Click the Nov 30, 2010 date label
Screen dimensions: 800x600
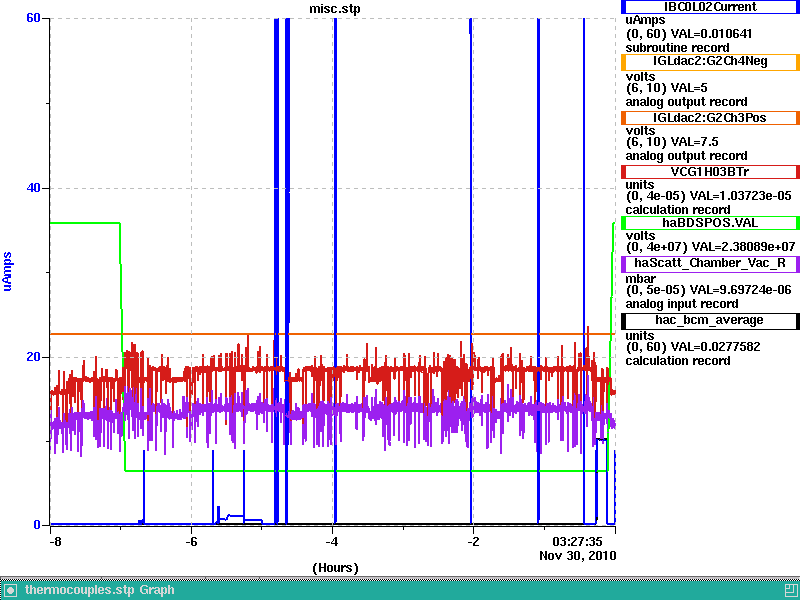tap(578, 556)
